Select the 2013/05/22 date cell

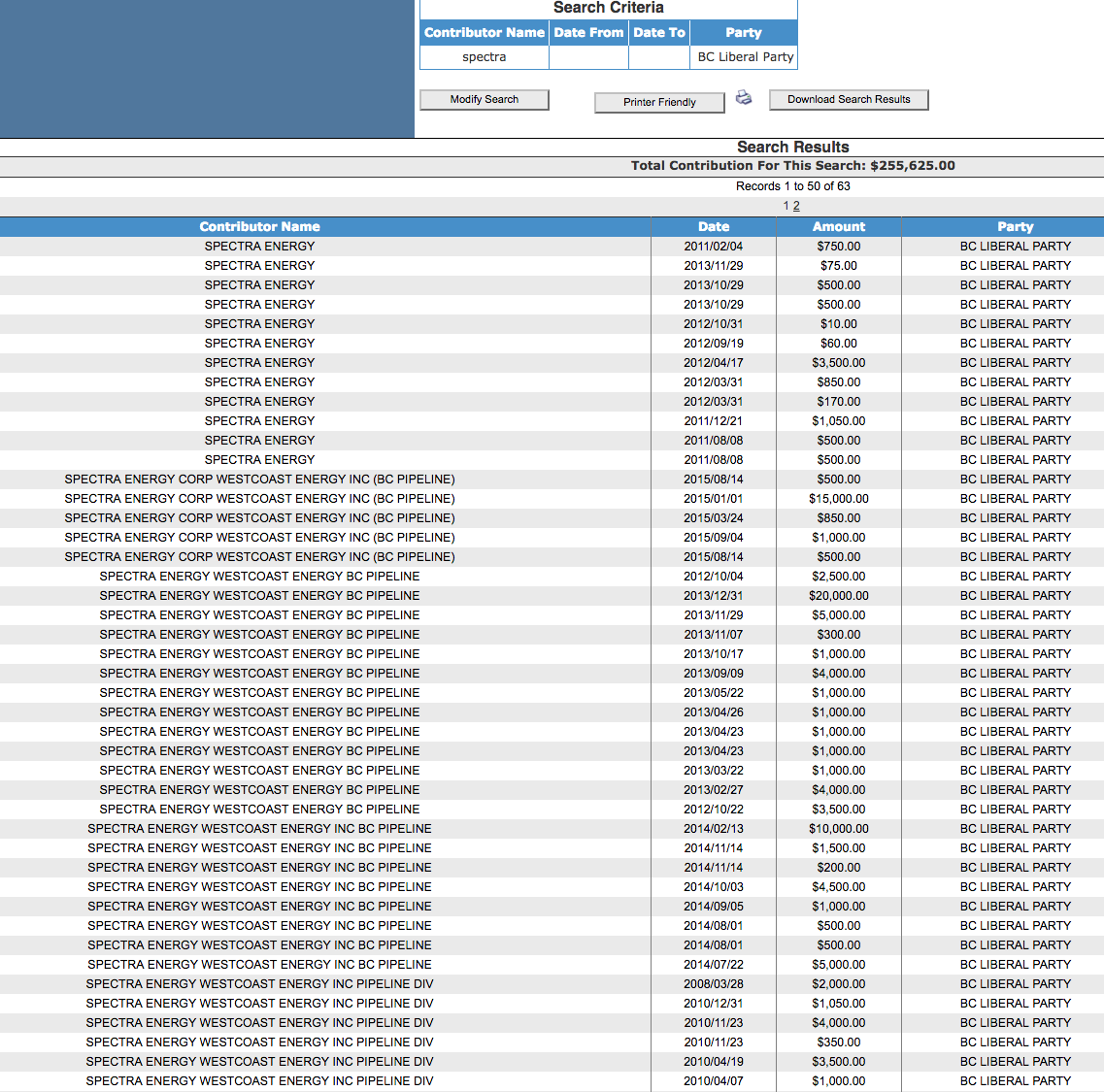[x=714, y=693]
